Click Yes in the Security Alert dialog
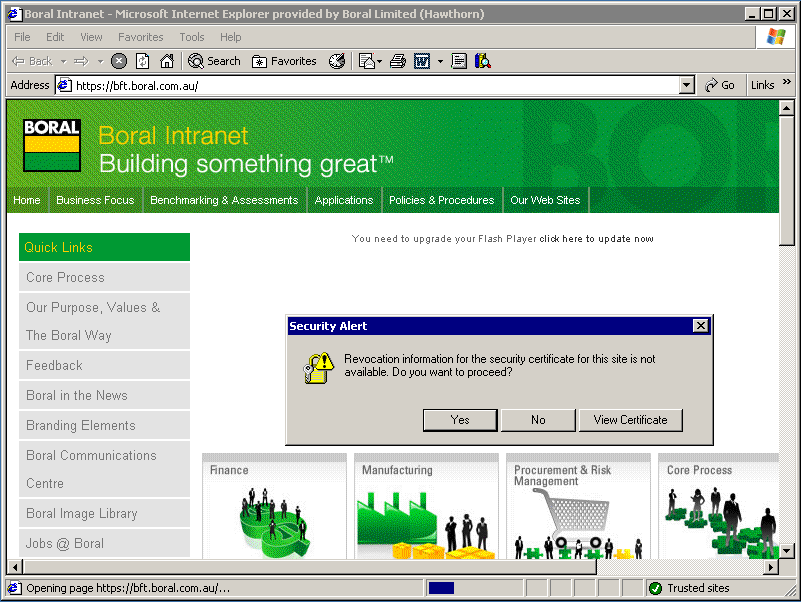The height and width of the screenshot is (602, 801). 460,420
